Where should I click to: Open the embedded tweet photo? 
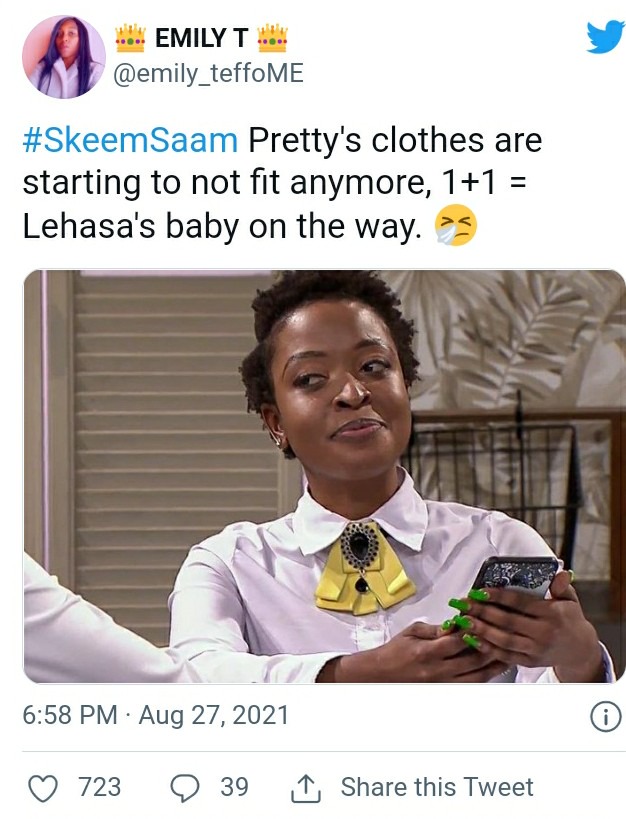pyautogui.click(x=324, y=476)
